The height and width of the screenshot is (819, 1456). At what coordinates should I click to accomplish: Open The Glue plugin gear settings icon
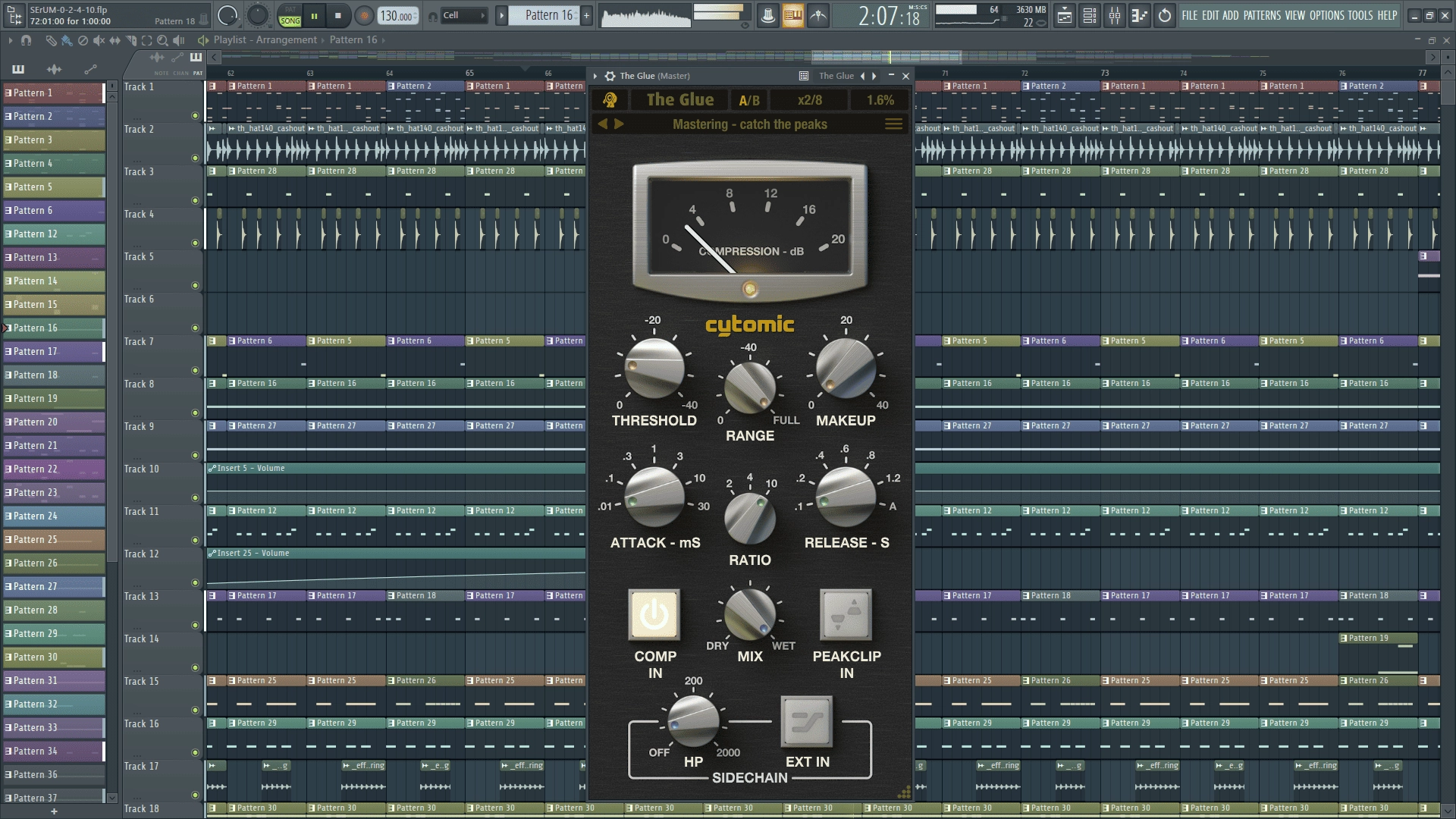(x=610, y=76)
